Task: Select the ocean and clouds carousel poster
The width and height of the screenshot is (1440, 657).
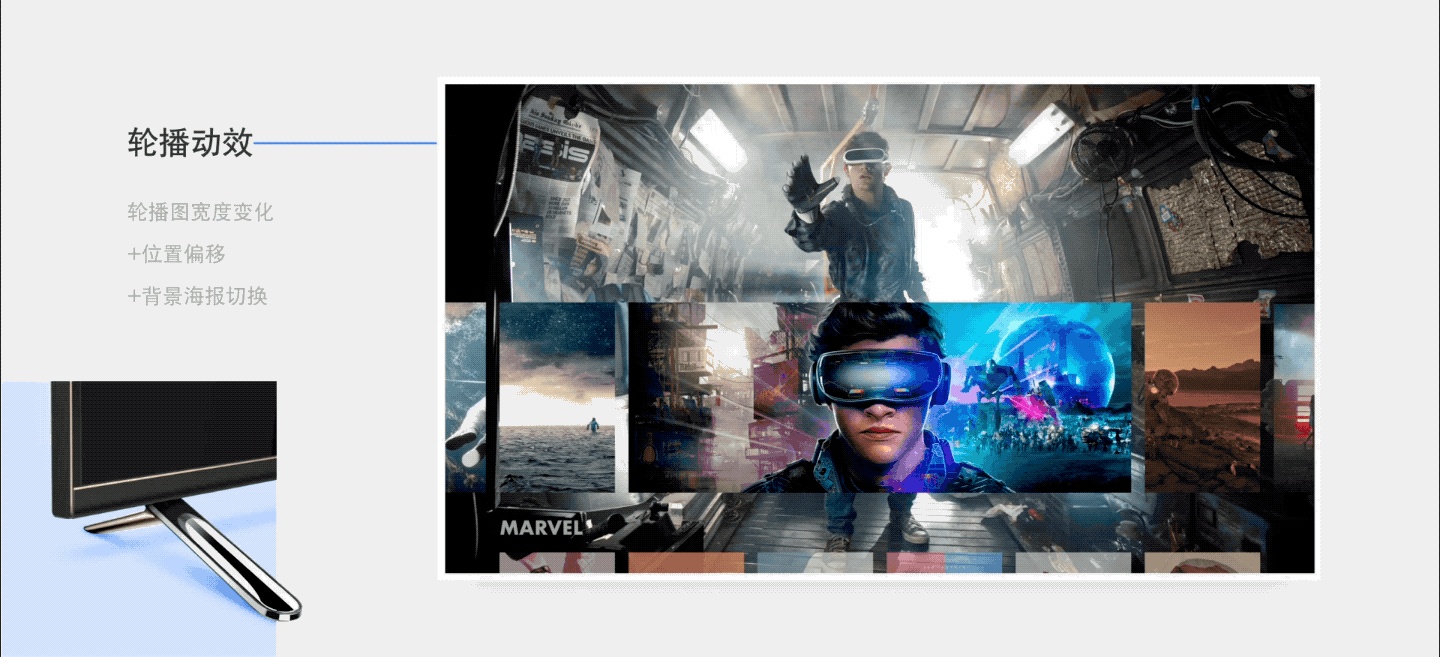Action: pos(557,397)
